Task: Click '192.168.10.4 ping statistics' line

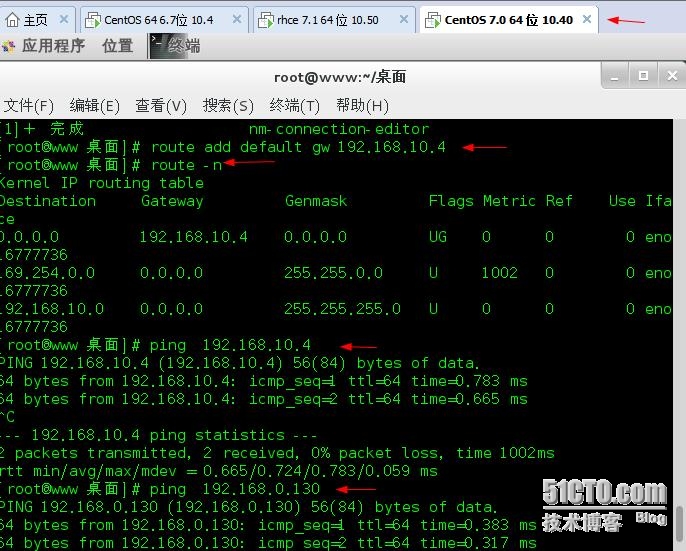Action: [x=158, y=435]
